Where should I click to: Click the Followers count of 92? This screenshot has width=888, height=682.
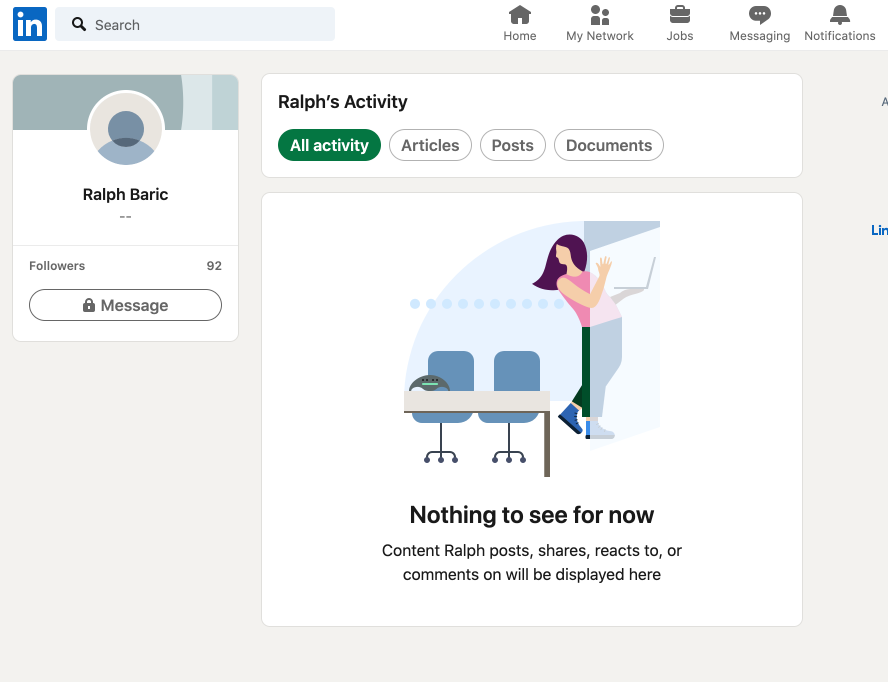(213, 266)
